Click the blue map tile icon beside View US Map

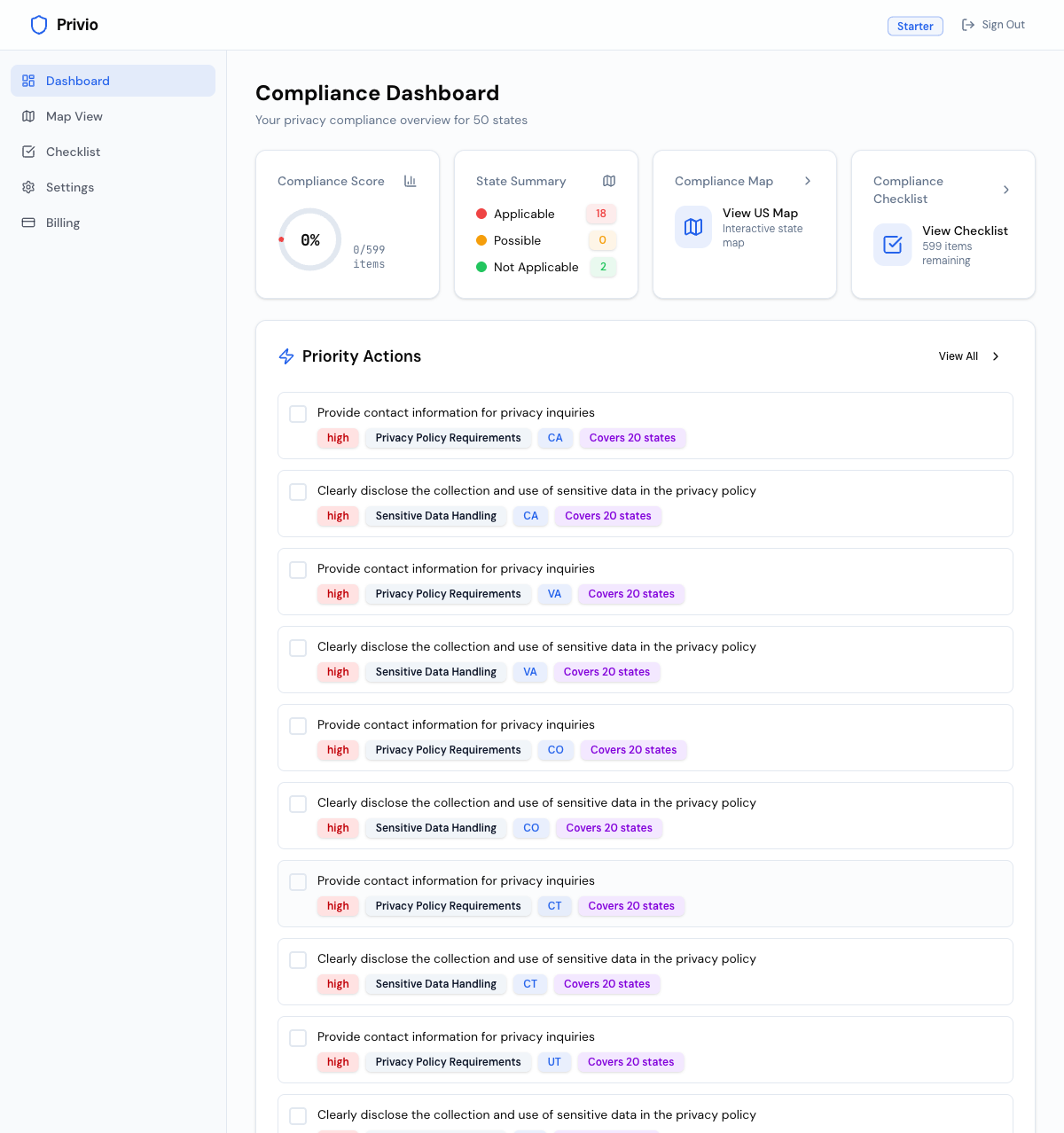pyautogui.click(x=693, y=227)
